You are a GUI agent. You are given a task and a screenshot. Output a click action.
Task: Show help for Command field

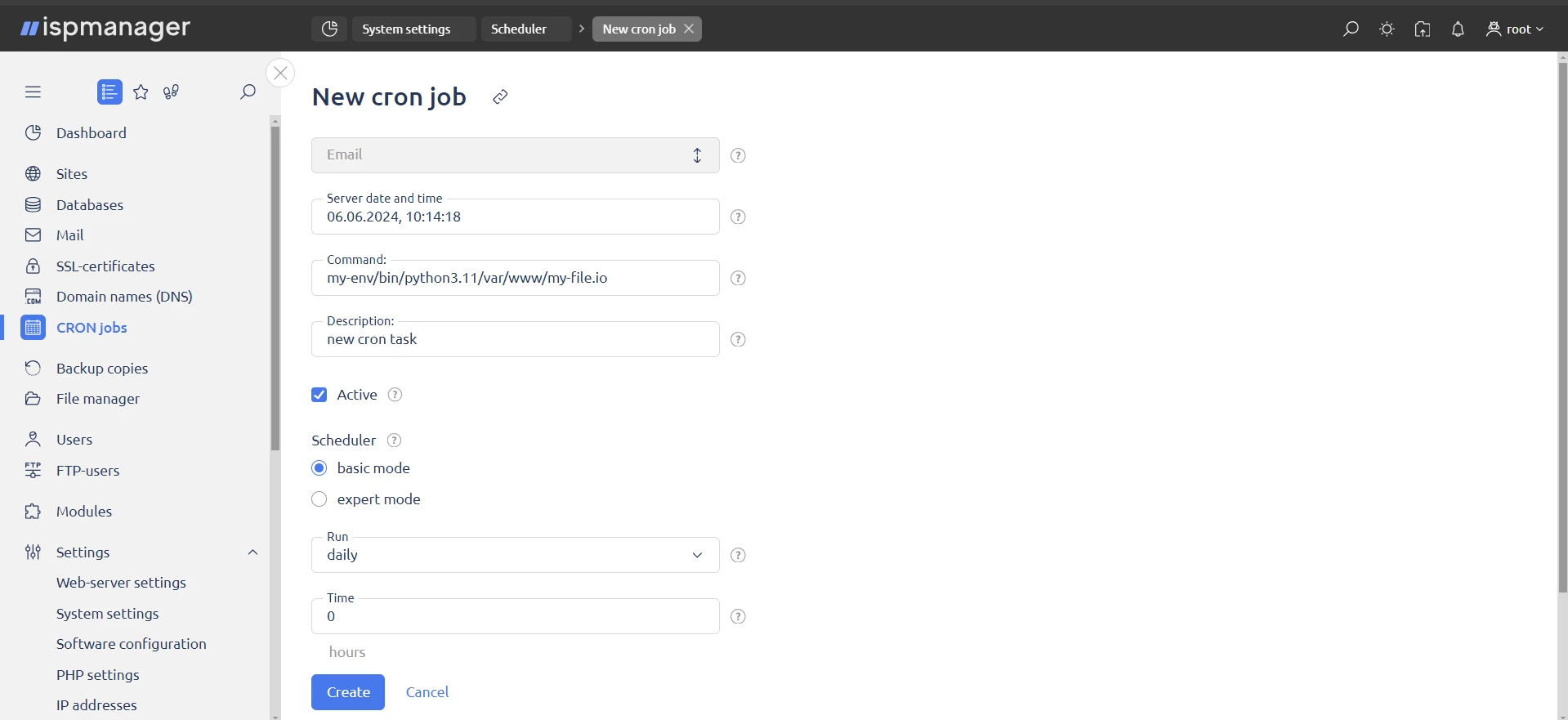pos(738,278)
